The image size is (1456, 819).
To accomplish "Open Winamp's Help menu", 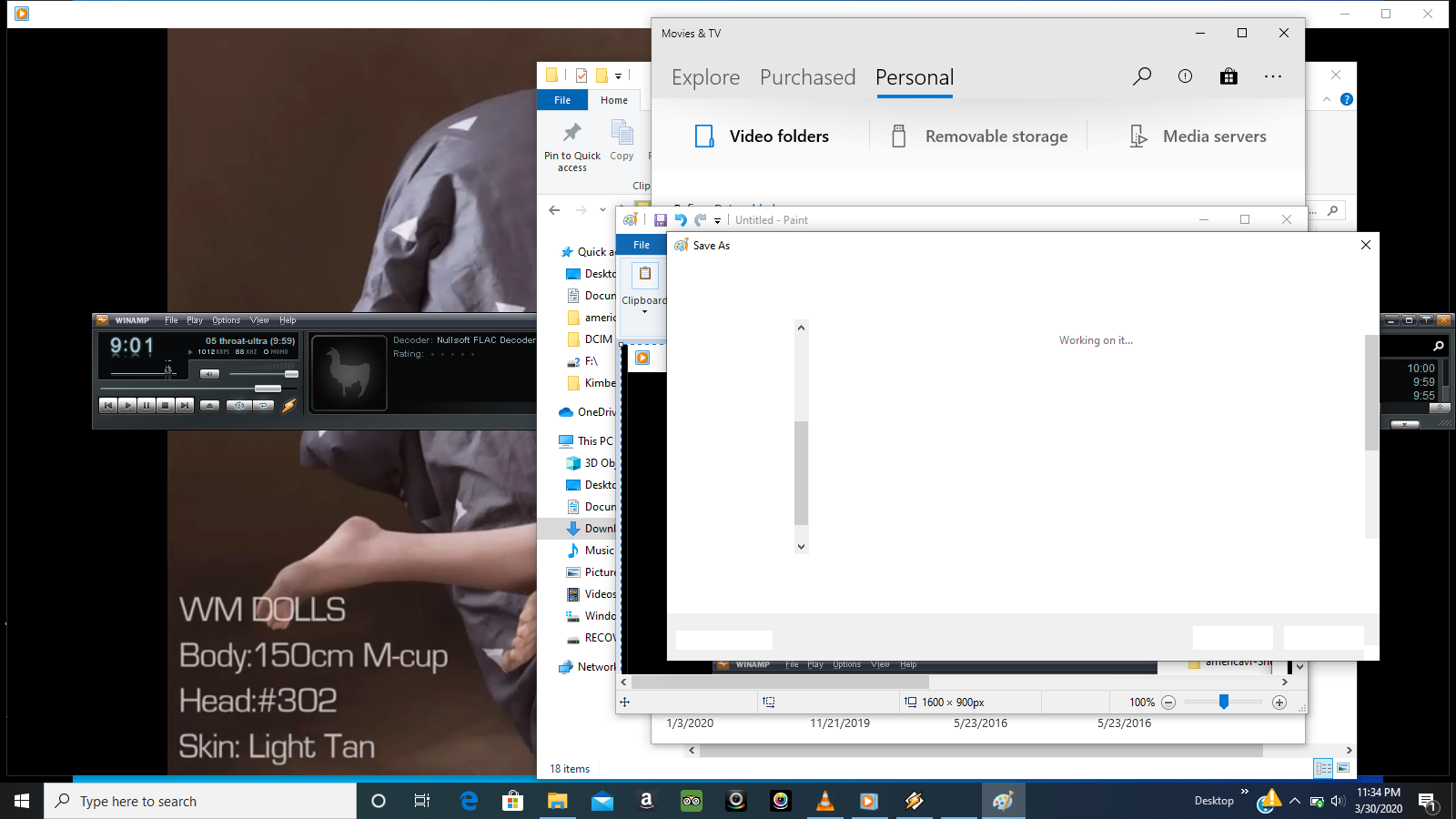I will (288, 320).
